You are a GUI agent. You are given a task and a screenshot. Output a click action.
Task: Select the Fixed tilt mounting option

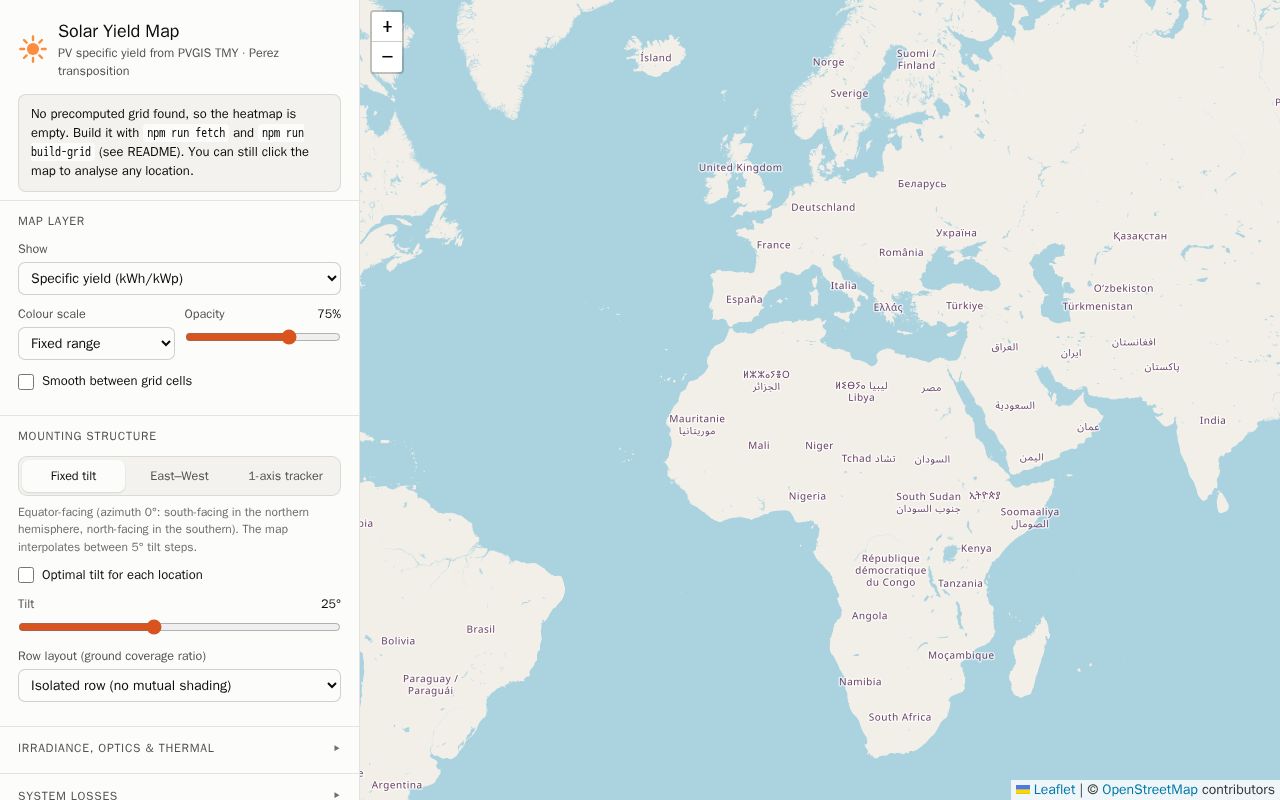pyautogui.click(x=74, y=476)
